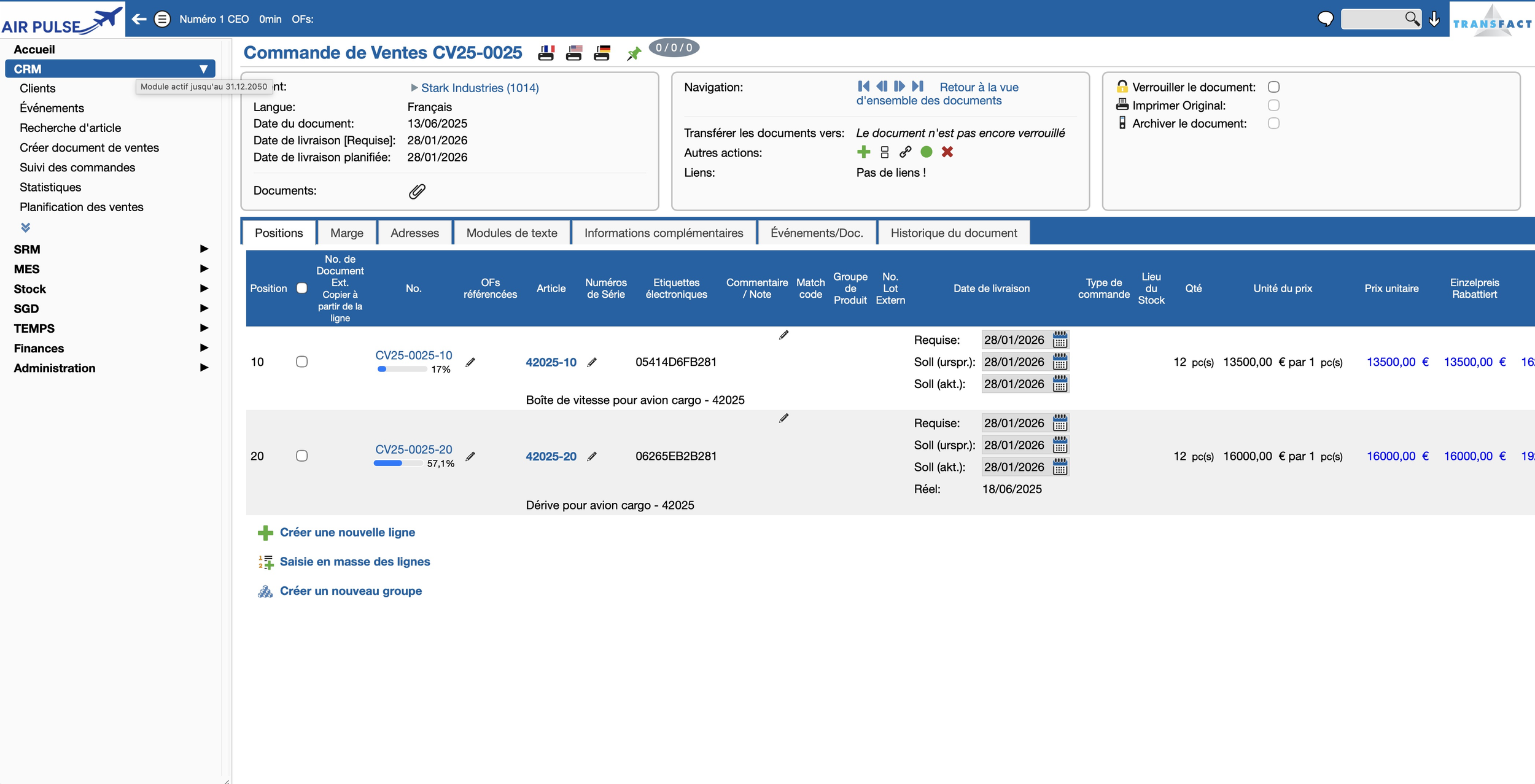The height and width of the screenshot is (784, 1535).
Task: Select the checkbox for position 20
Action: 301,456
